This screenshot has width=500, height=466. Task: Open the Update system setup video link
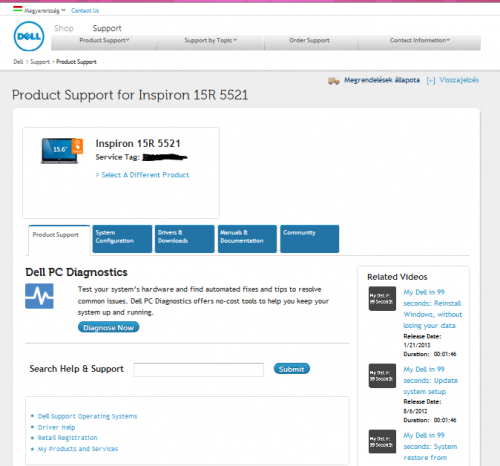tap(430, 380)
